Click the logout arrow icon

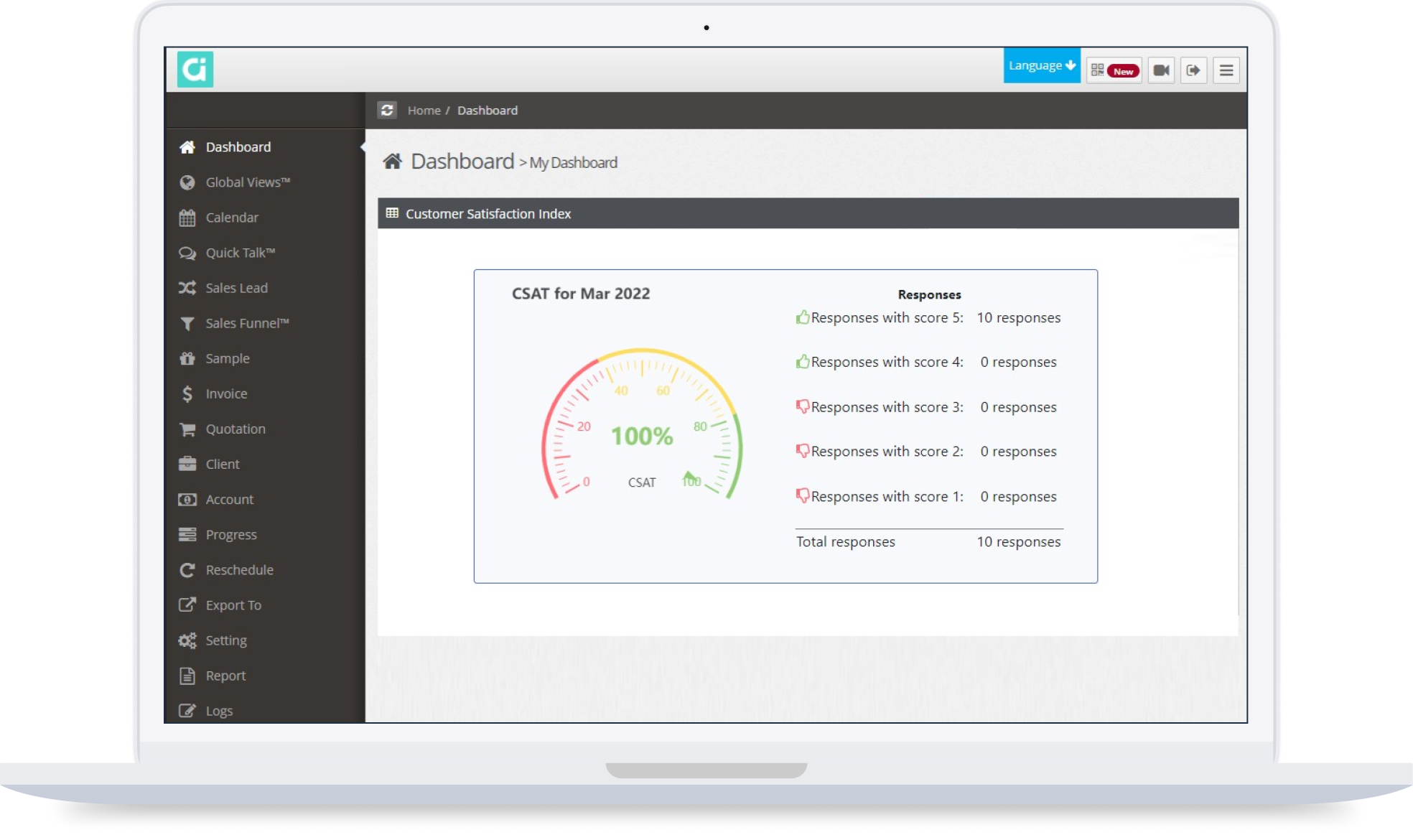coord(1193,70)
